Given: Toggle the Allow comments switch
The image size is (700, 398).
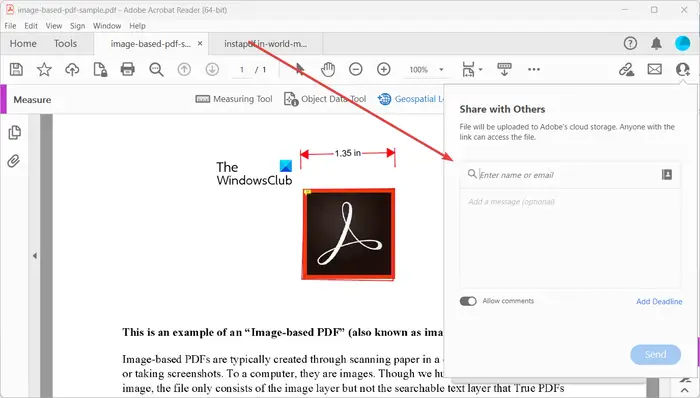Looking at the screenshot, I should point(468,301).
